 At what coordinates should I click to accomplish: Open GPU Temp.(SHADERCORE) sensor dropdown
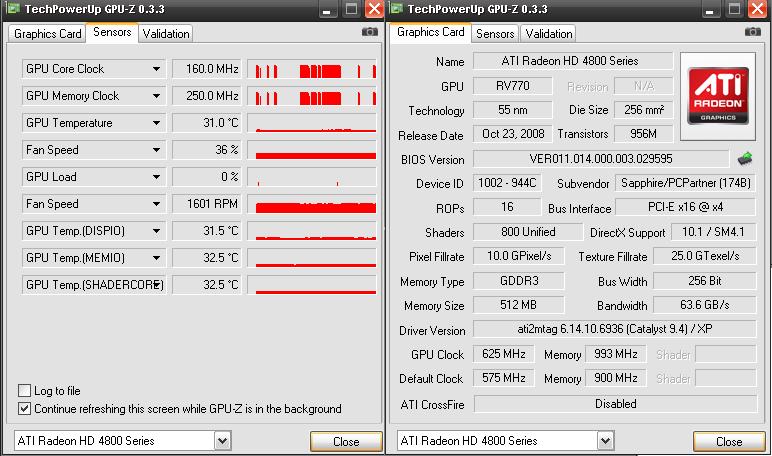[x=157, y=285]
